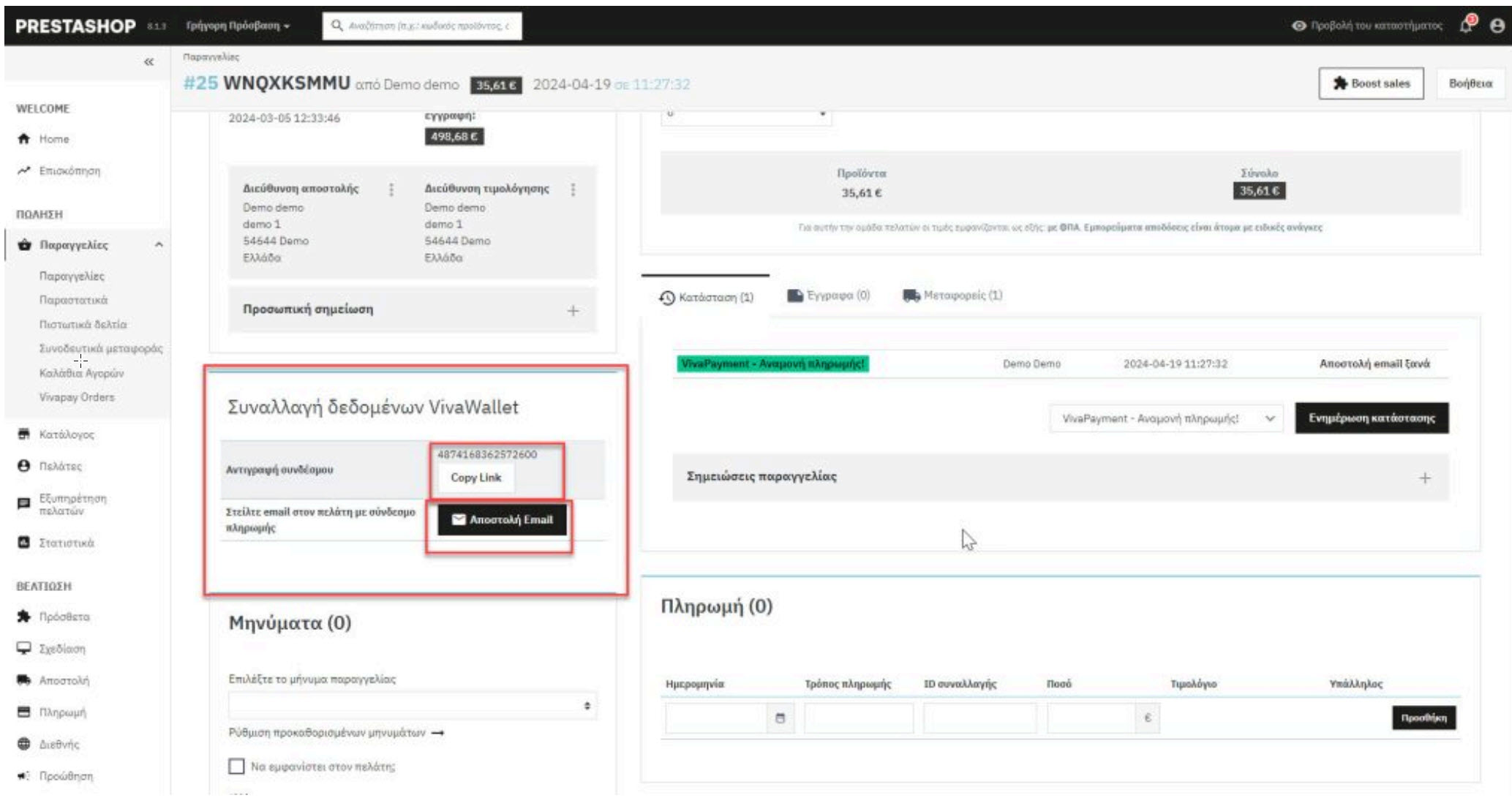Switch to the Μεταφορείς (1) tab
This screenshot has width=1512, height=798.
click(952, 296)
